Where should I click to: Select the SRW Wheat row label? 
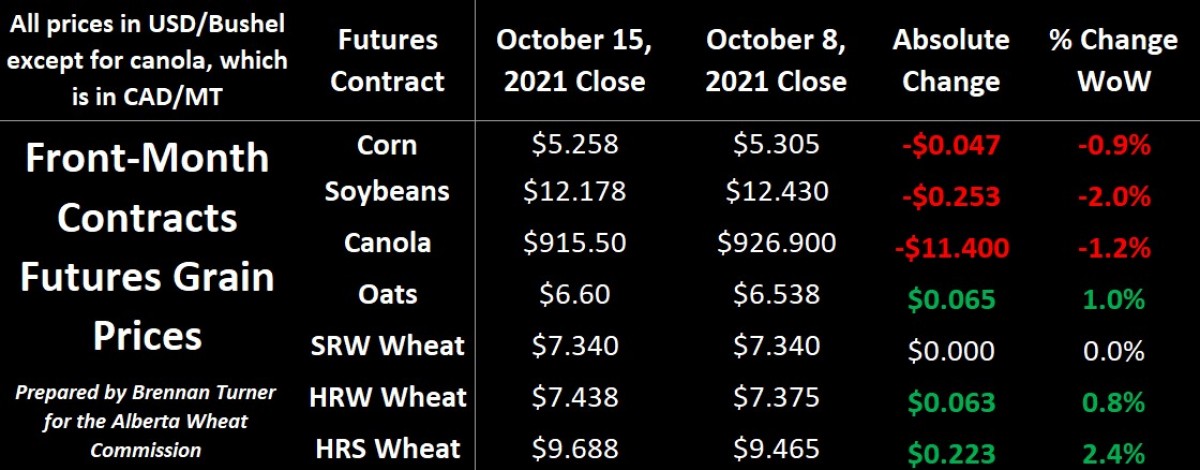[x=387, y=346]
